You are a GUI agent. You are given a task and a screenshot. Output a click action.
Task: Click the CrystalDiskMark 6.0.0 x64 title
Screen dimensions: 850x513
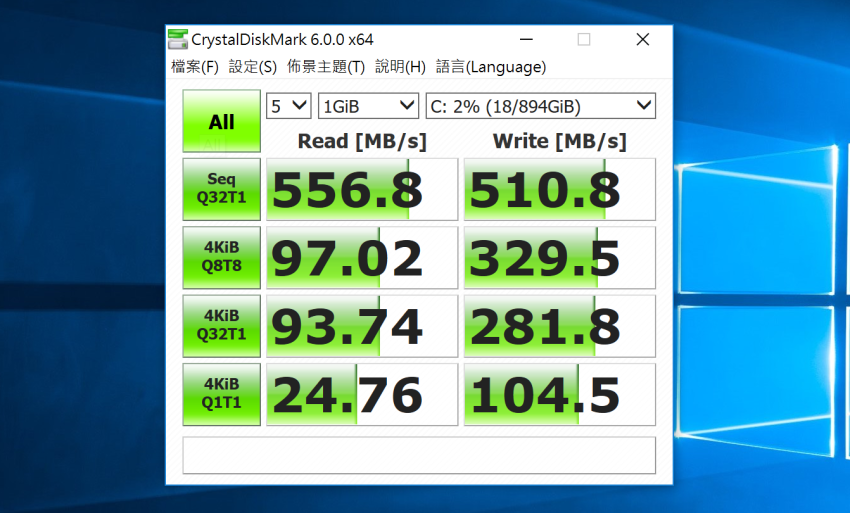(x=282, y=40)
